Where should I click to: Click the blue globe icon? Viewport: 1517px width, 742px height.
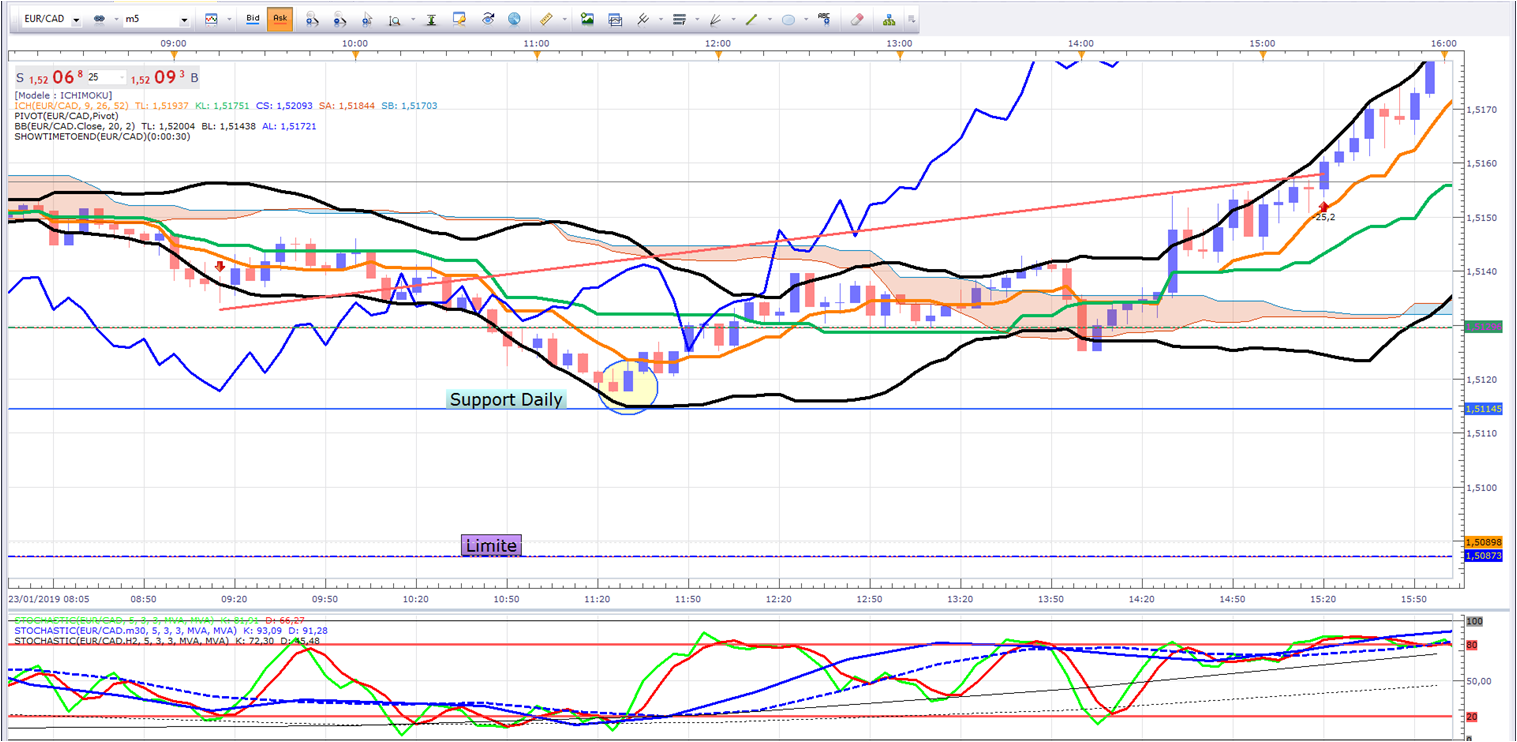[x=514, y=19]
